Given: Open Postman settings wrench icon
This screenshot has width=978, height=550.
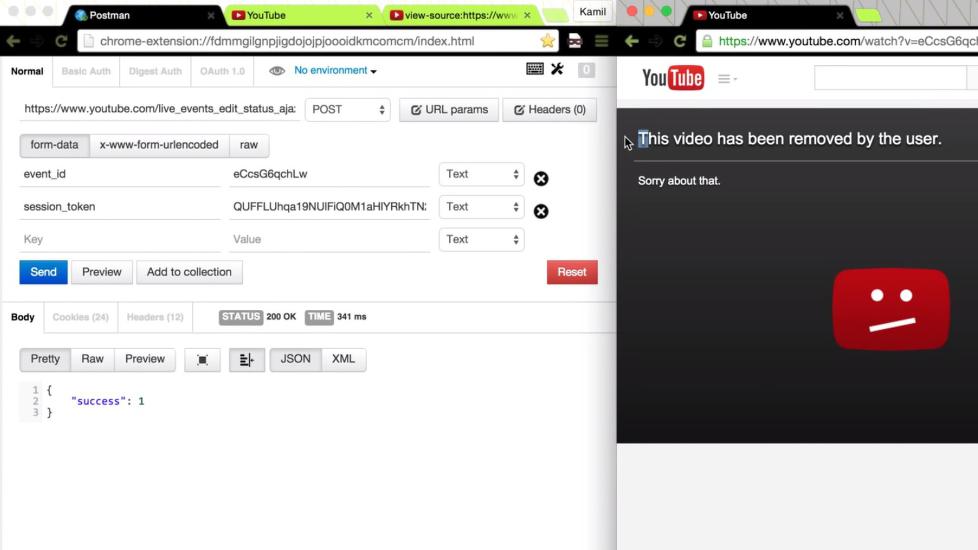Looking at the screenshot, I should pyautogui.click(x=557, y=69).
